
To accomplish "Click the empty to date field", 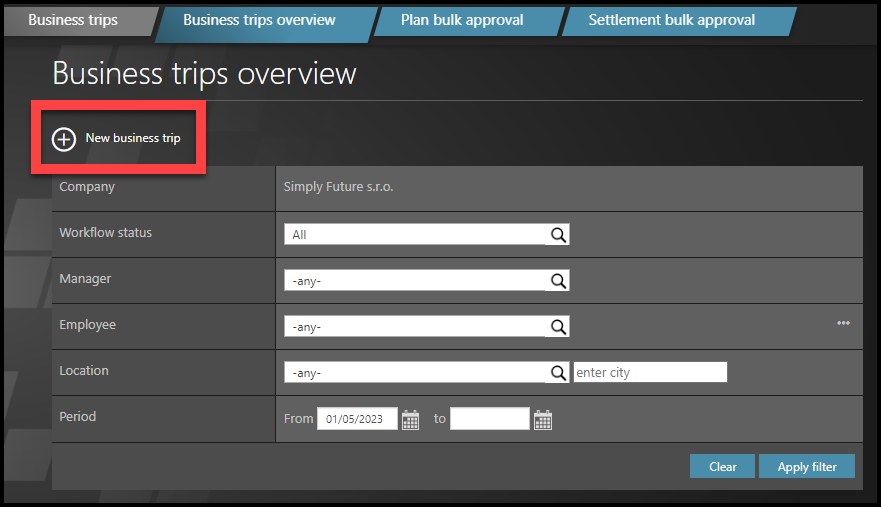I will coord(489,419).
